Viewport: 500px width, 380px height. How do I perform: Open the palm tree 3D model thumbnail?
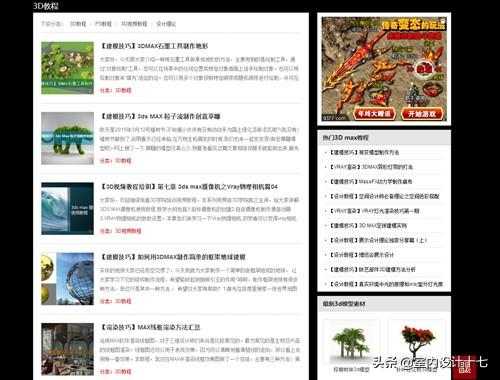click(x=351, y=343)
